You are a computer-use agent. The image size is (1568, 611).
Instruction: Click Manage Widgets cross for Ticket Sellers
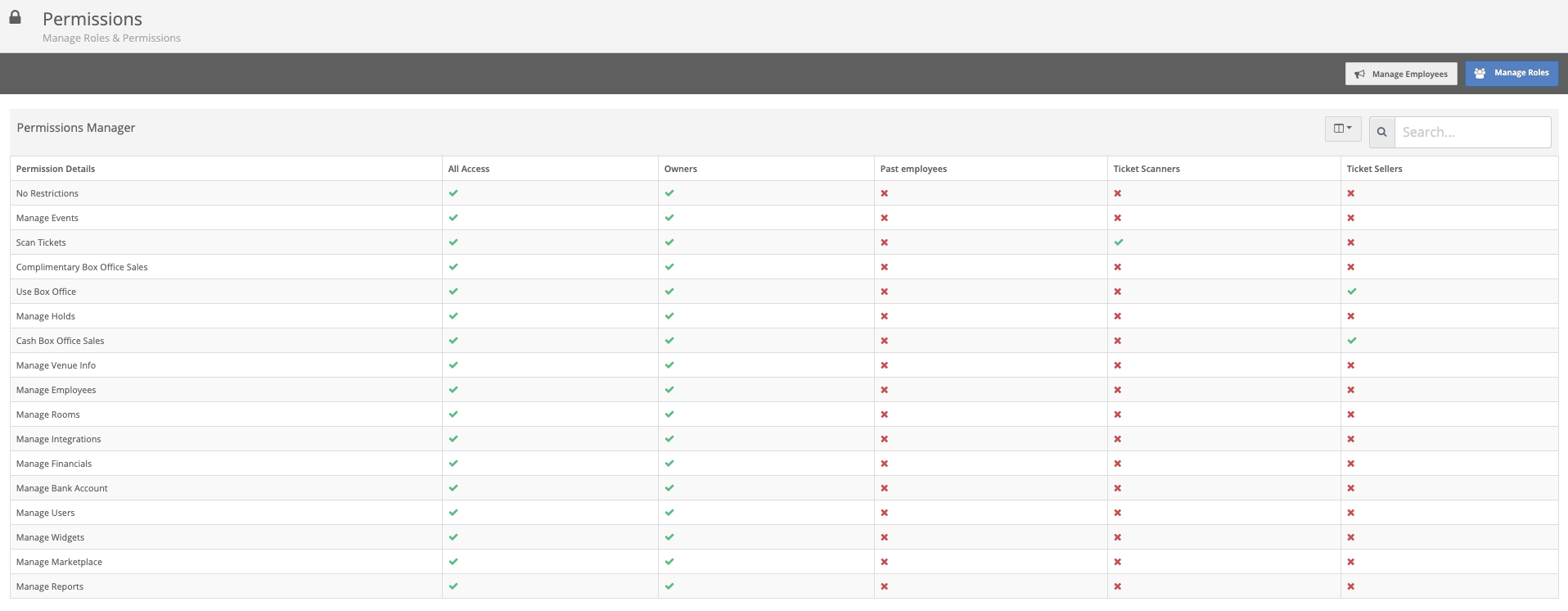pos(1351,537)
